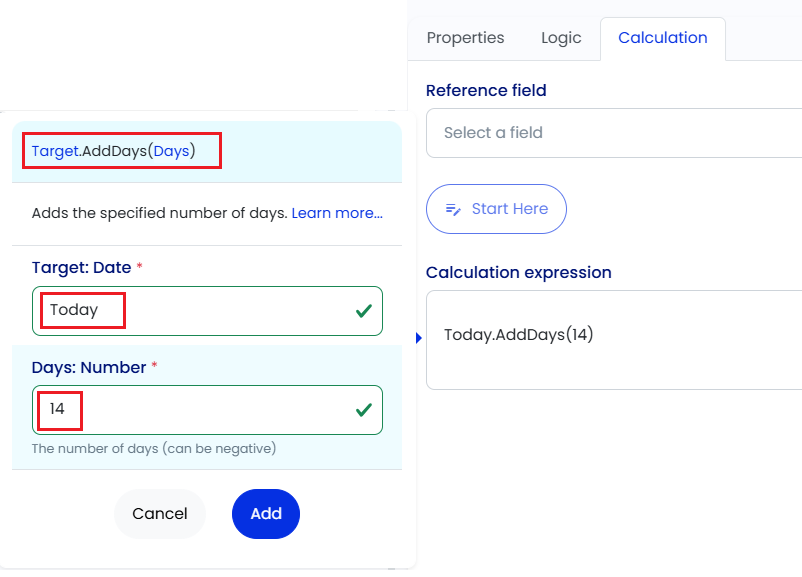Open the Properties tab

pos(465,38)
